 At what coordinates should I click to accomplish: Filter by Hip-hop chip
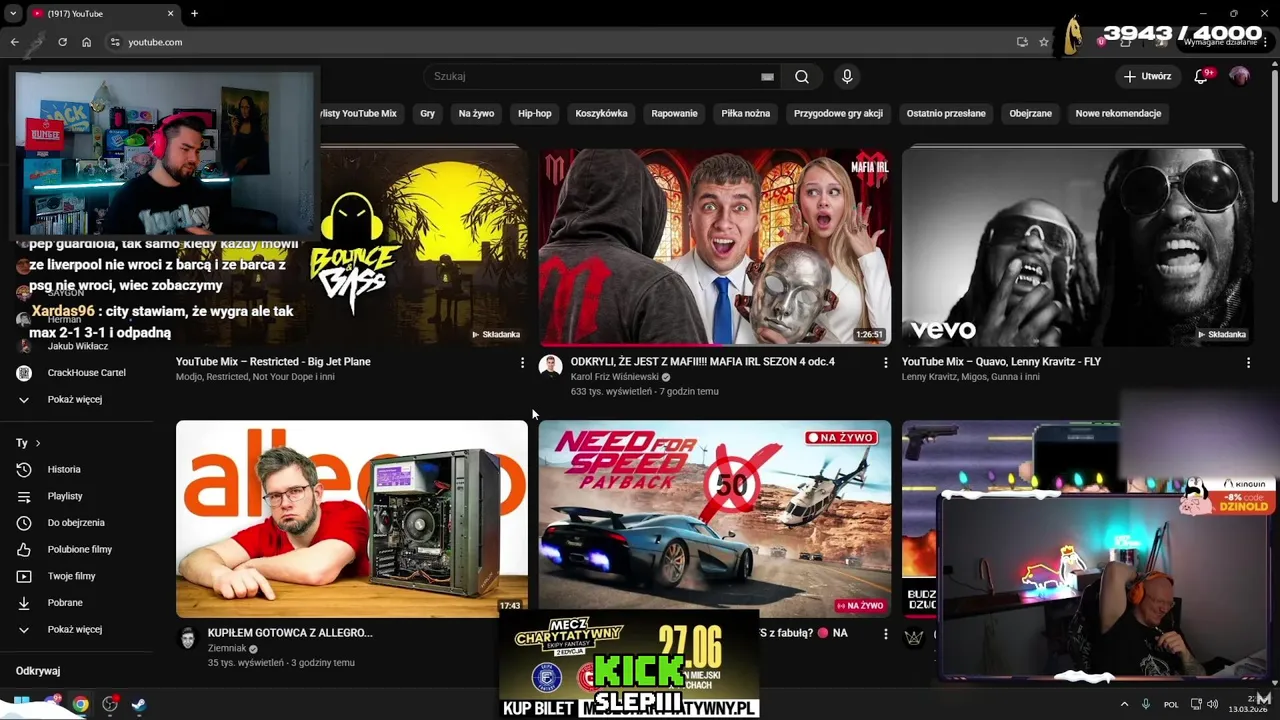click(x=535, y=114)
